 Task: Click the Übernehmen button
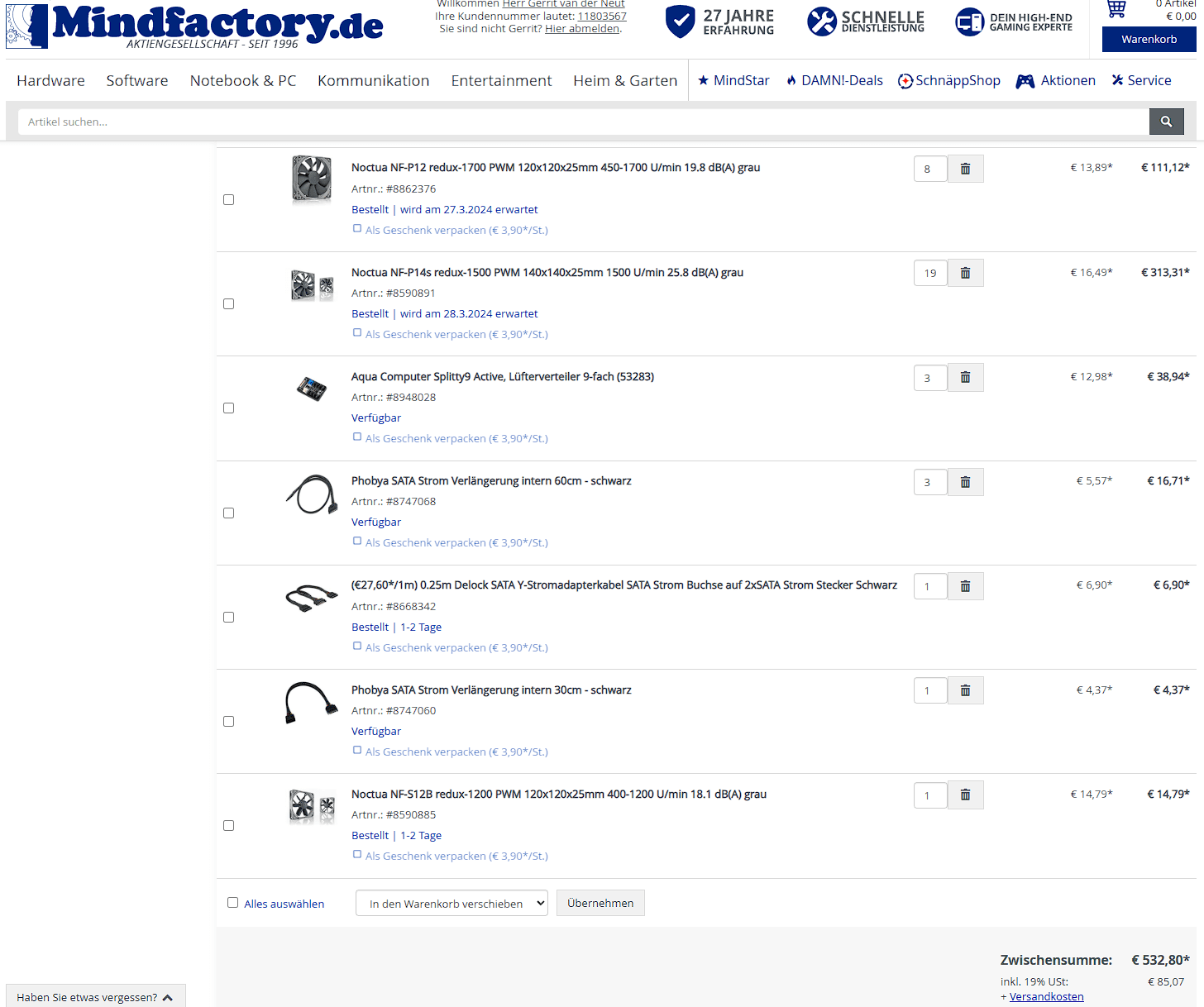[x=600, y=903]
